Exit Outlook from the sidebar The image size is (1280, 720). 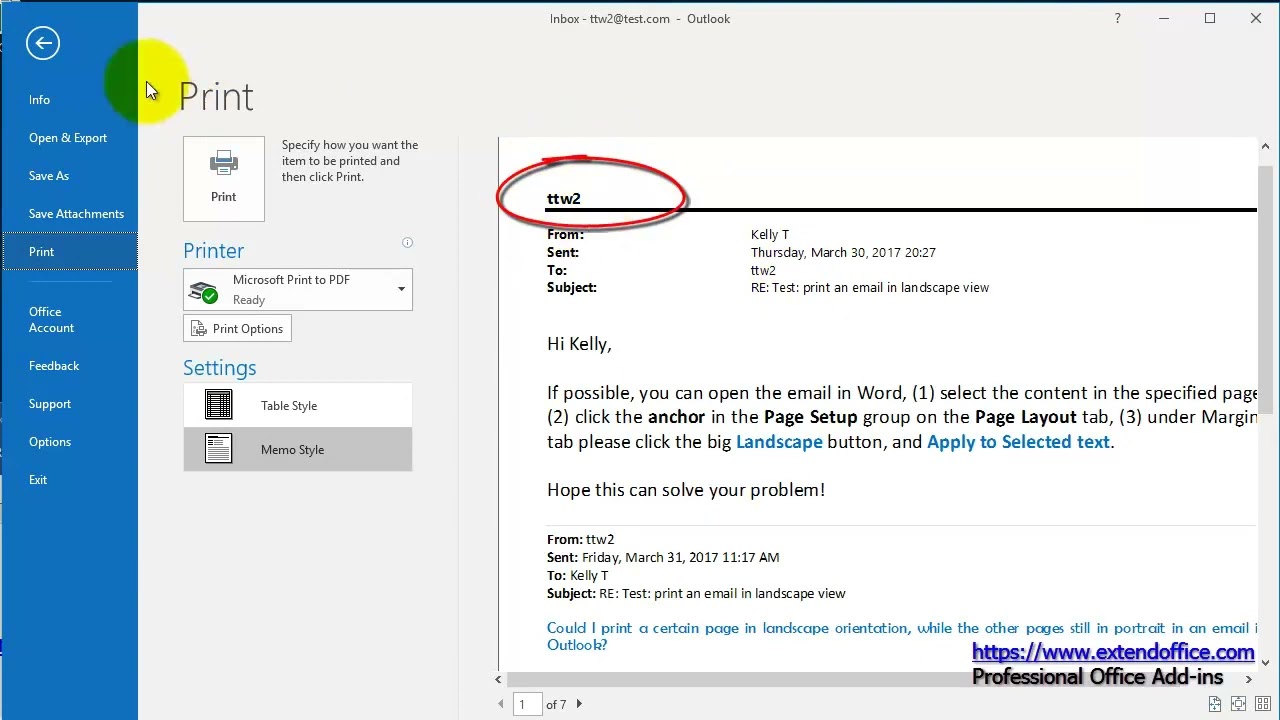click(38, 480)
